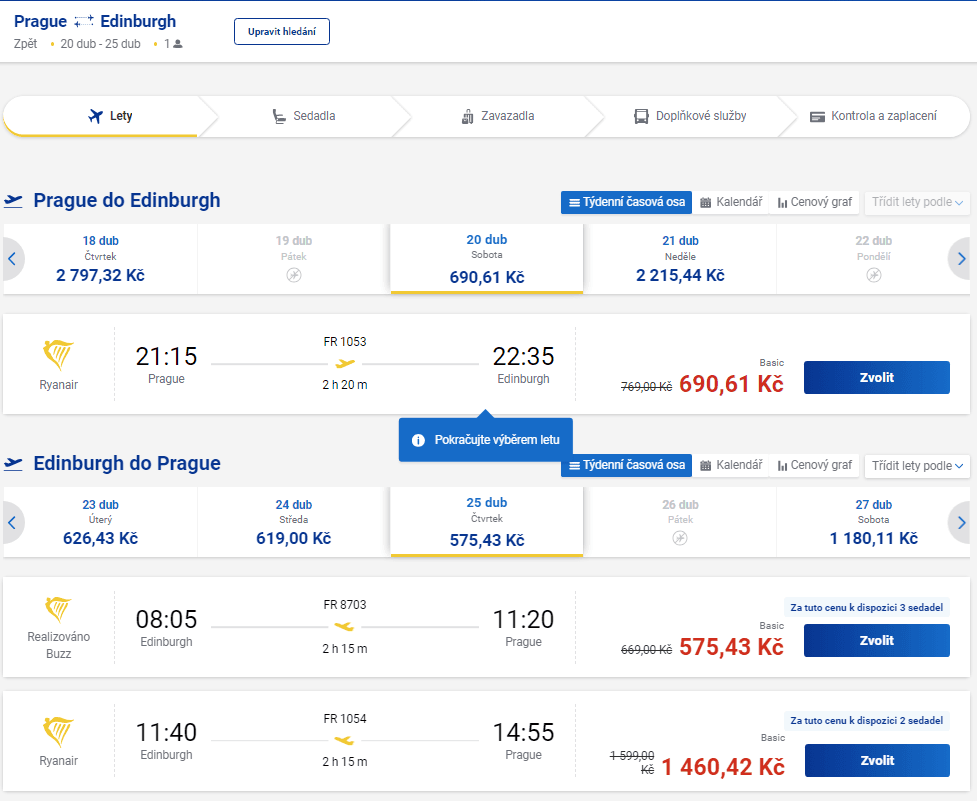The width and height of the screenshot is (977, 801).
Task: Show earlier outbound dates with left chevron
Action: tap(12, 258)
